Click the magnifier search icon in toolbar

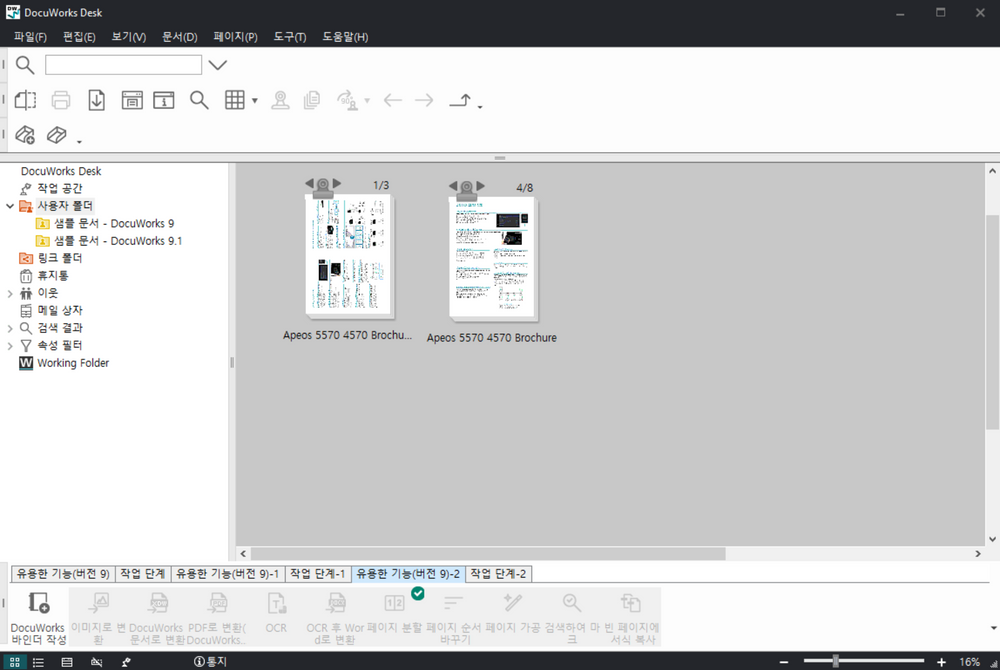click(199, 100)
